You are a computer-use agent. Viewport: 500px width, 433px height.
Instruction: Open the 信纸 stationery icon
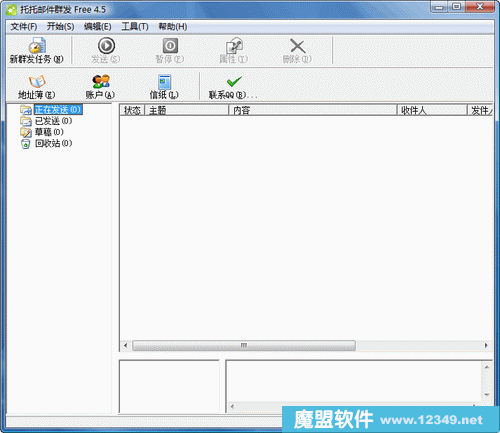point(164,87)
